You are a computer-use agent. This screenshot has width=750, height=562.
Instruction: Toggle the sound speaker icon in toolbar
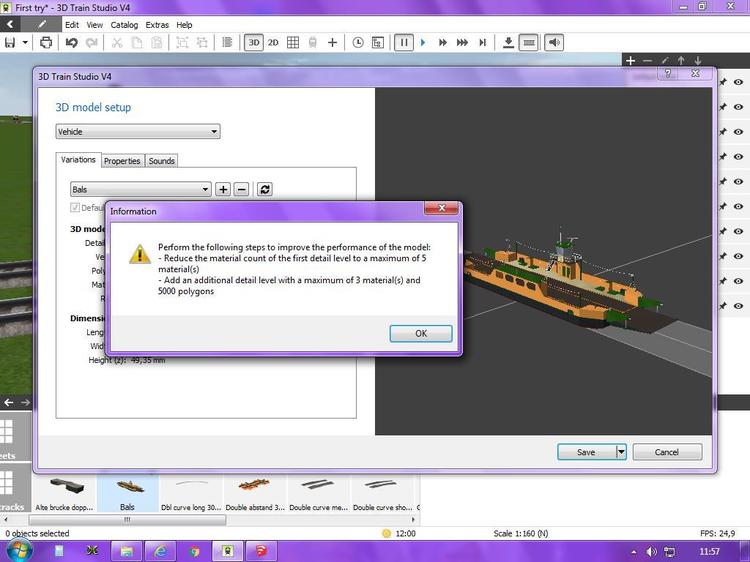tap(554, 42)
